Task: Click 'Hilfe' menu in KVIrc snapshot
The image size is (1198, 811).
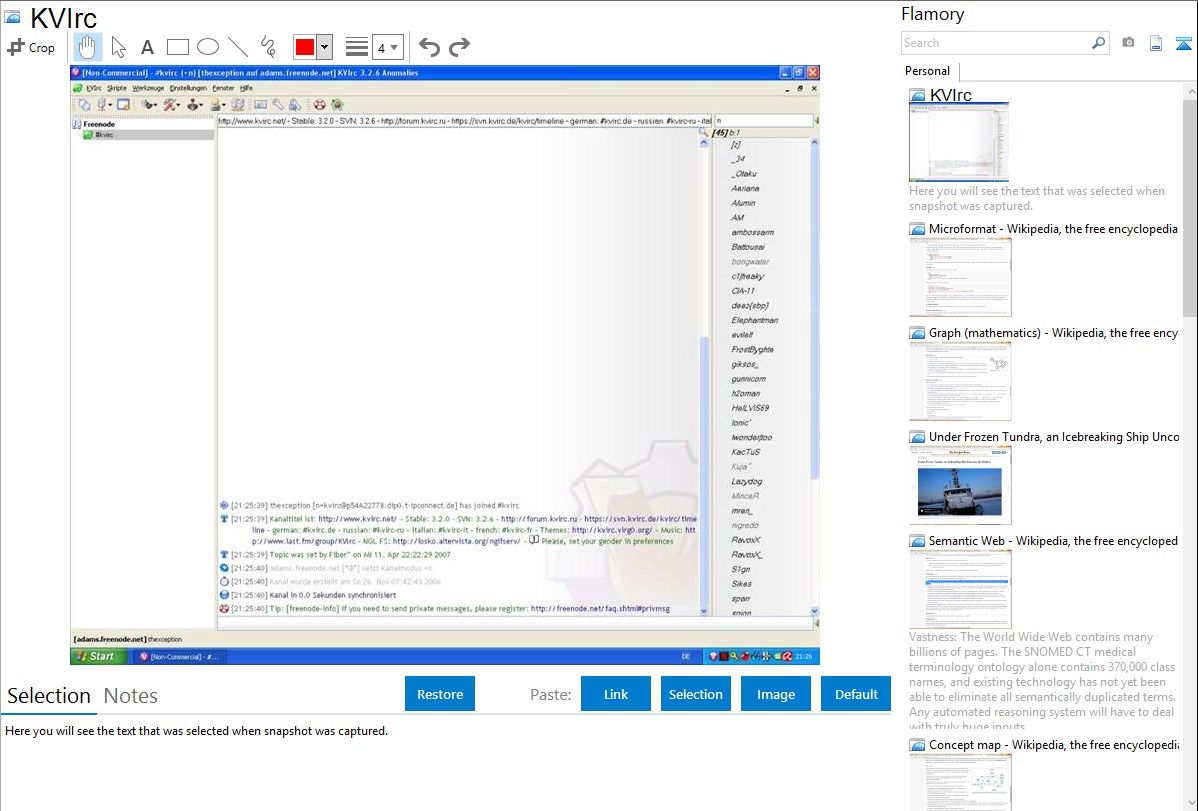Action: [246, 88]
